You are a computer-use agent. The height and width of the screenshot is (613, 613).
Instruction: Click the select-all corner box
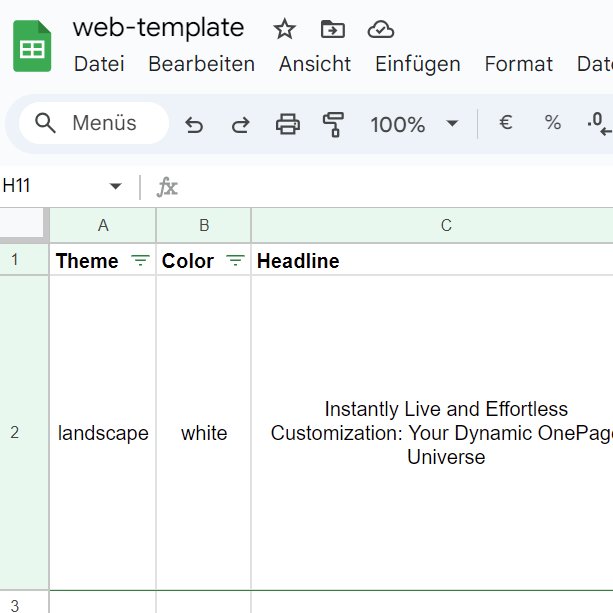pyautogui.click(x=24, y=224)
